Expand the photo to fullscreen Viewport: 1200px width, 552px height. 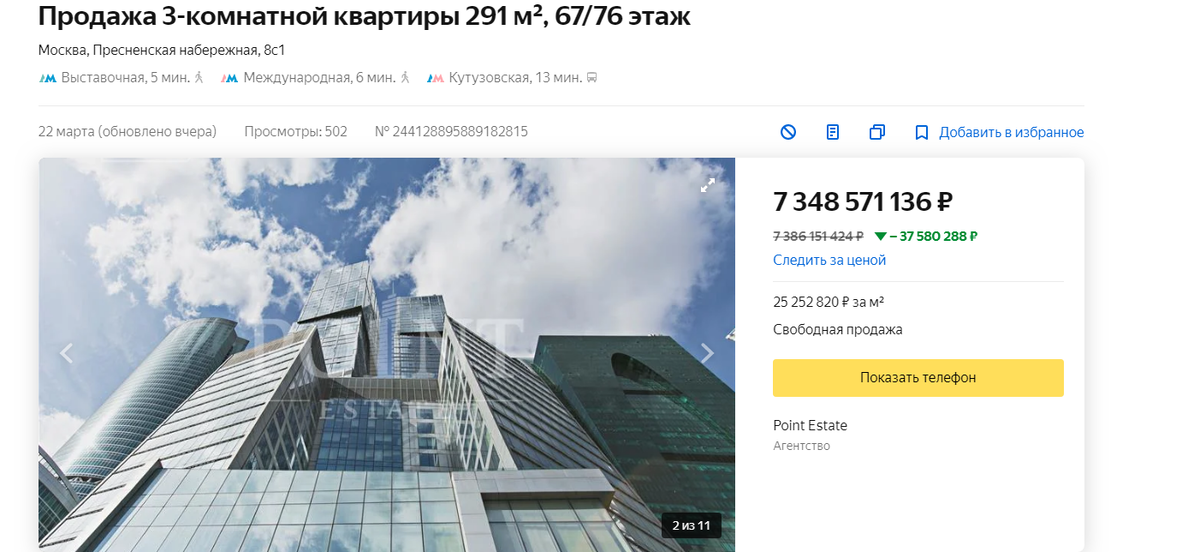(708, 185)
